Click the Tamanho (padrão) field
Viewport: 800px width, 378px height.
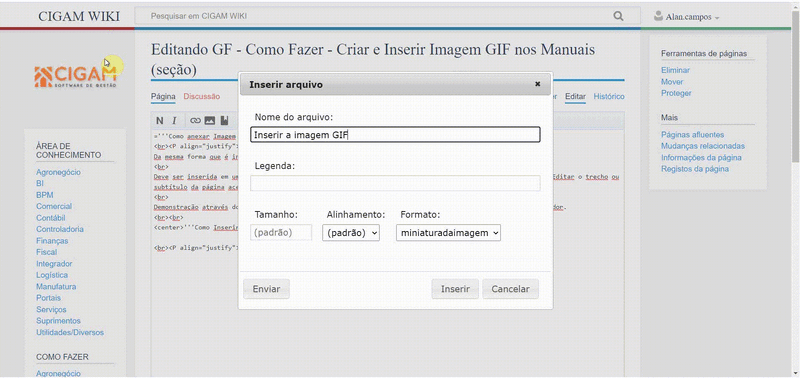pyautogui.click(x=281, y=233)
